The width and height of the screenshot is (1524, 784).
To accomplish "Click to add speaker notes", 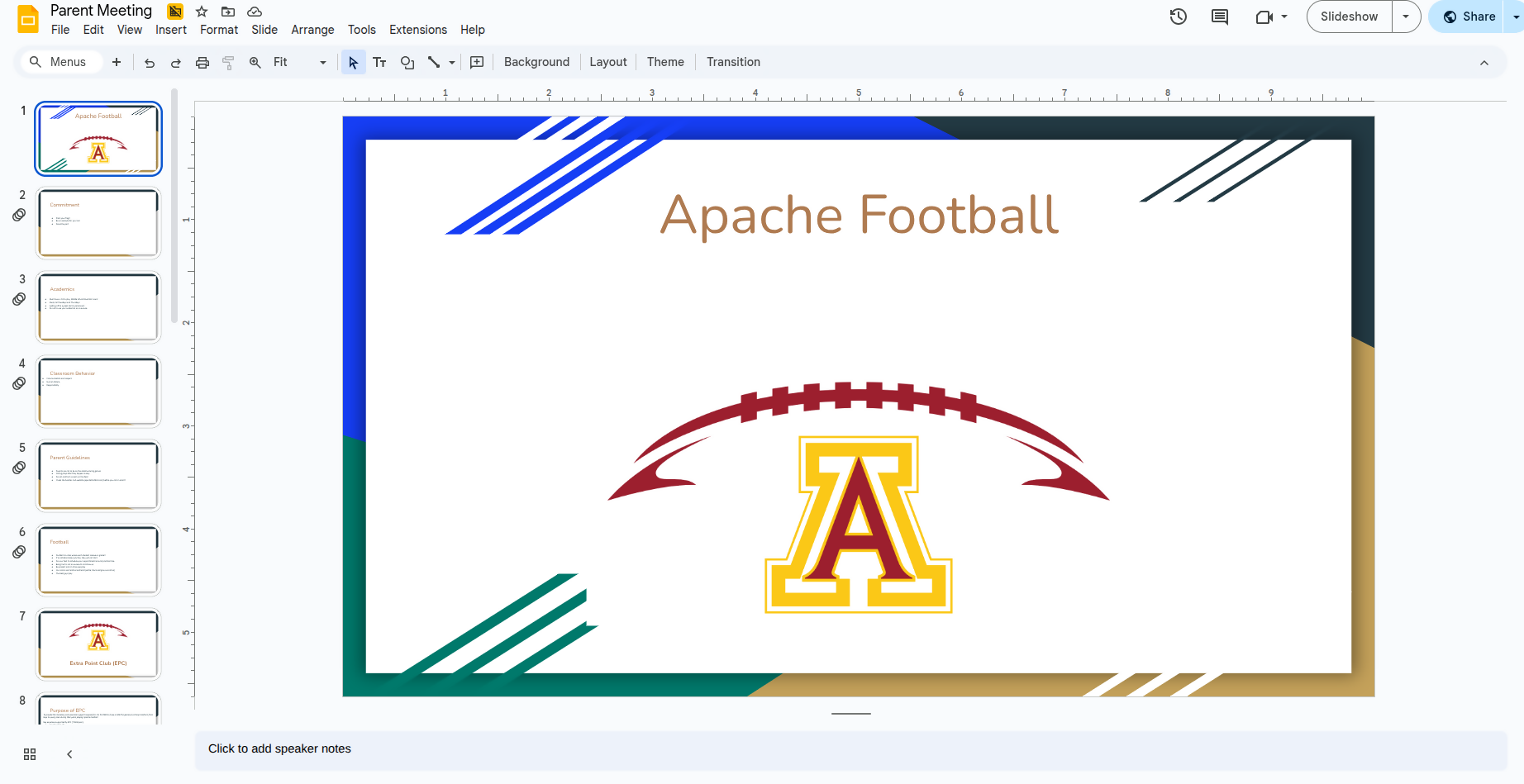I will coord(851,750).
